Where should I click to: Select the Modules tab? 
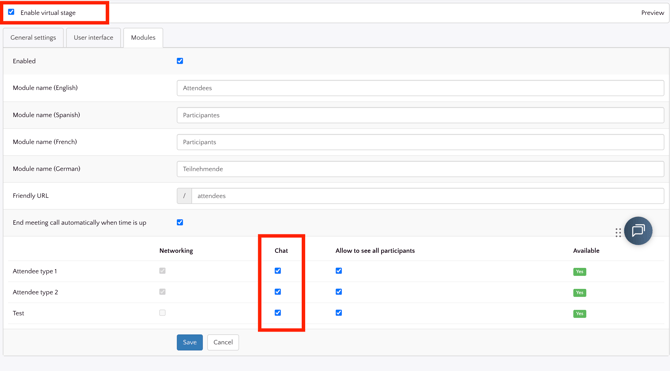click(143, 38)
